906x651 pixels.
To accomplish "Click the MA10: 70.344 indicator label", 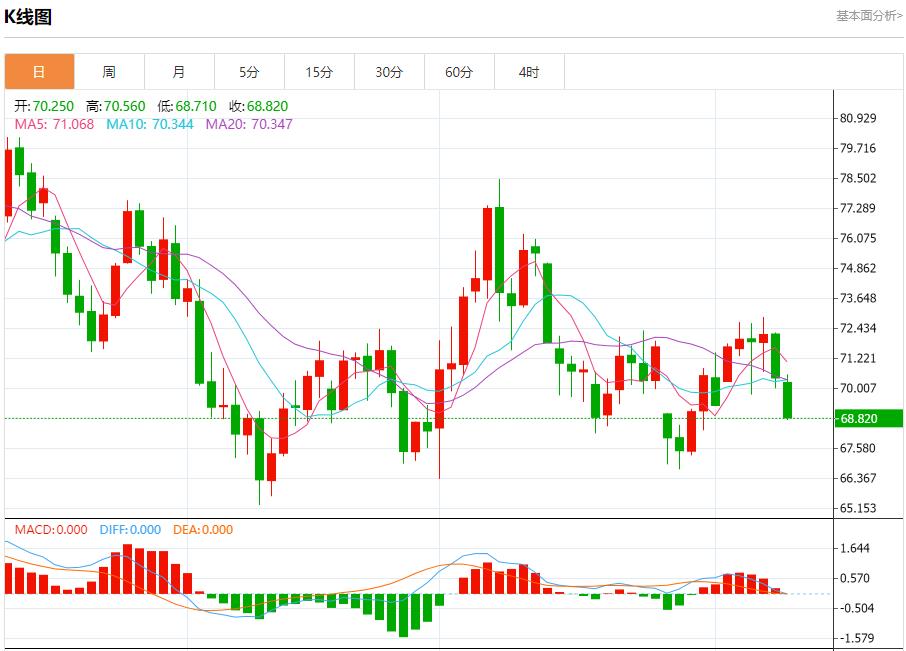I will coord(149,124).
